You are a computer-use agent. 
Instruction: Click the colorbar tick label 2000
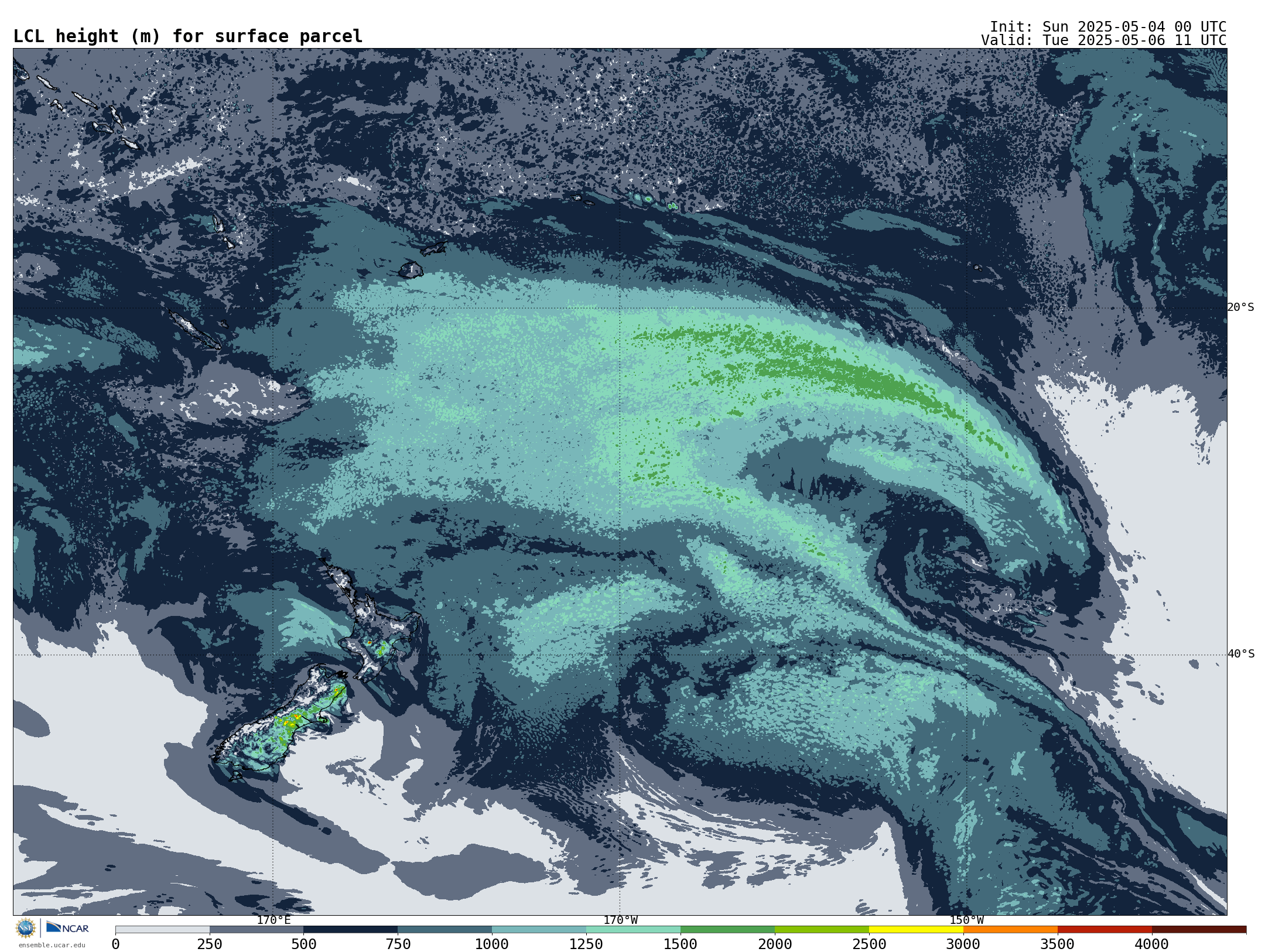[775, 944]
